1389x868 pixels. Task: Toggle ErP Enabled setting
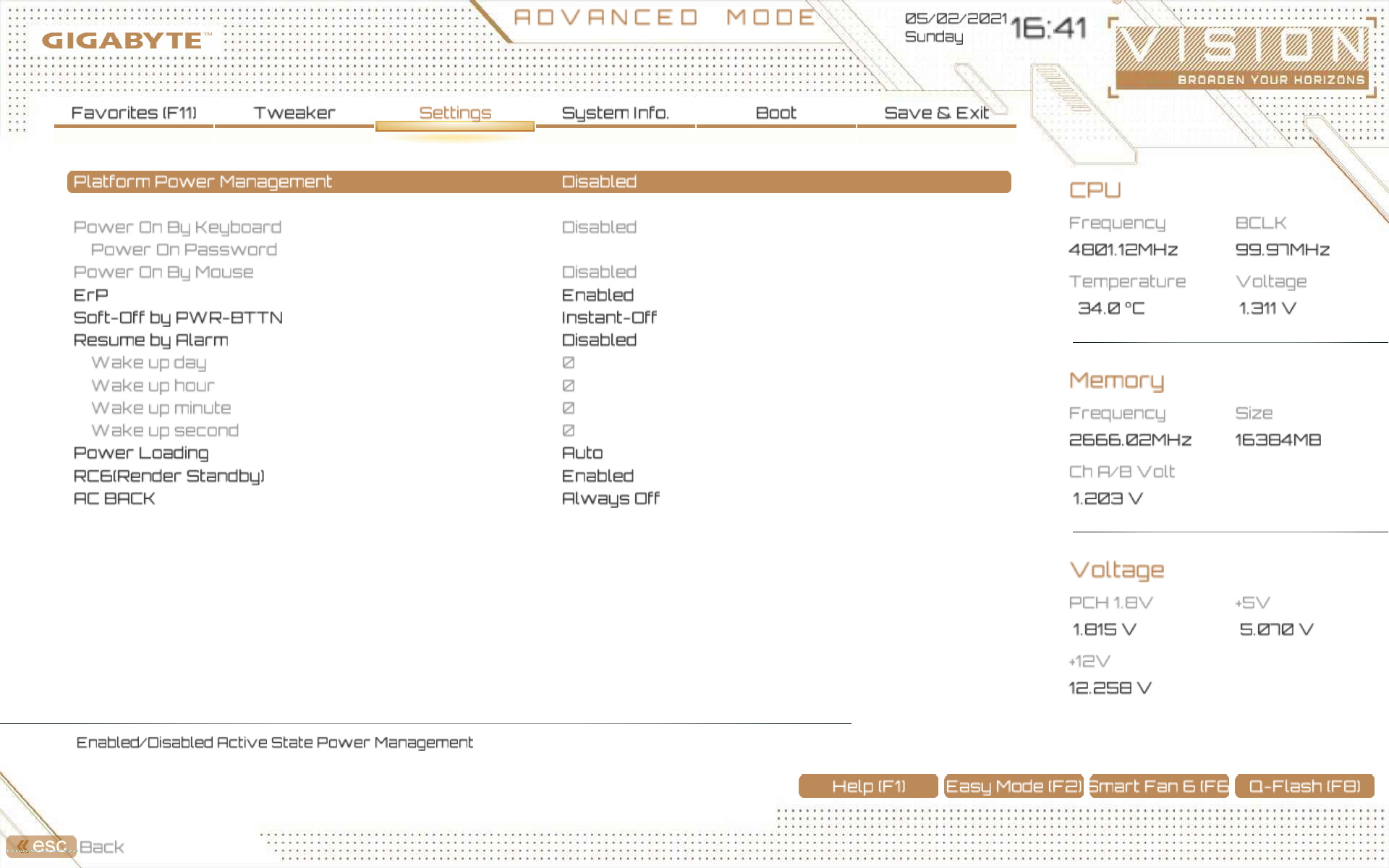(x=598, y=295)
